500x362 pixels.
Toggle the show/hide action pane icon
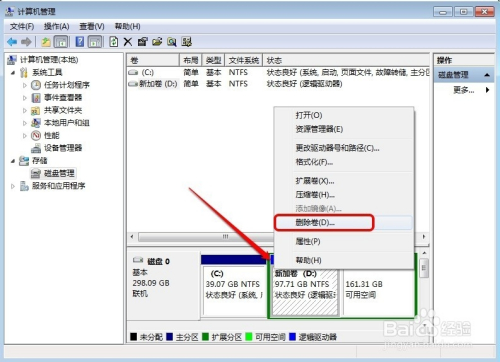click(x=95, y=42)
